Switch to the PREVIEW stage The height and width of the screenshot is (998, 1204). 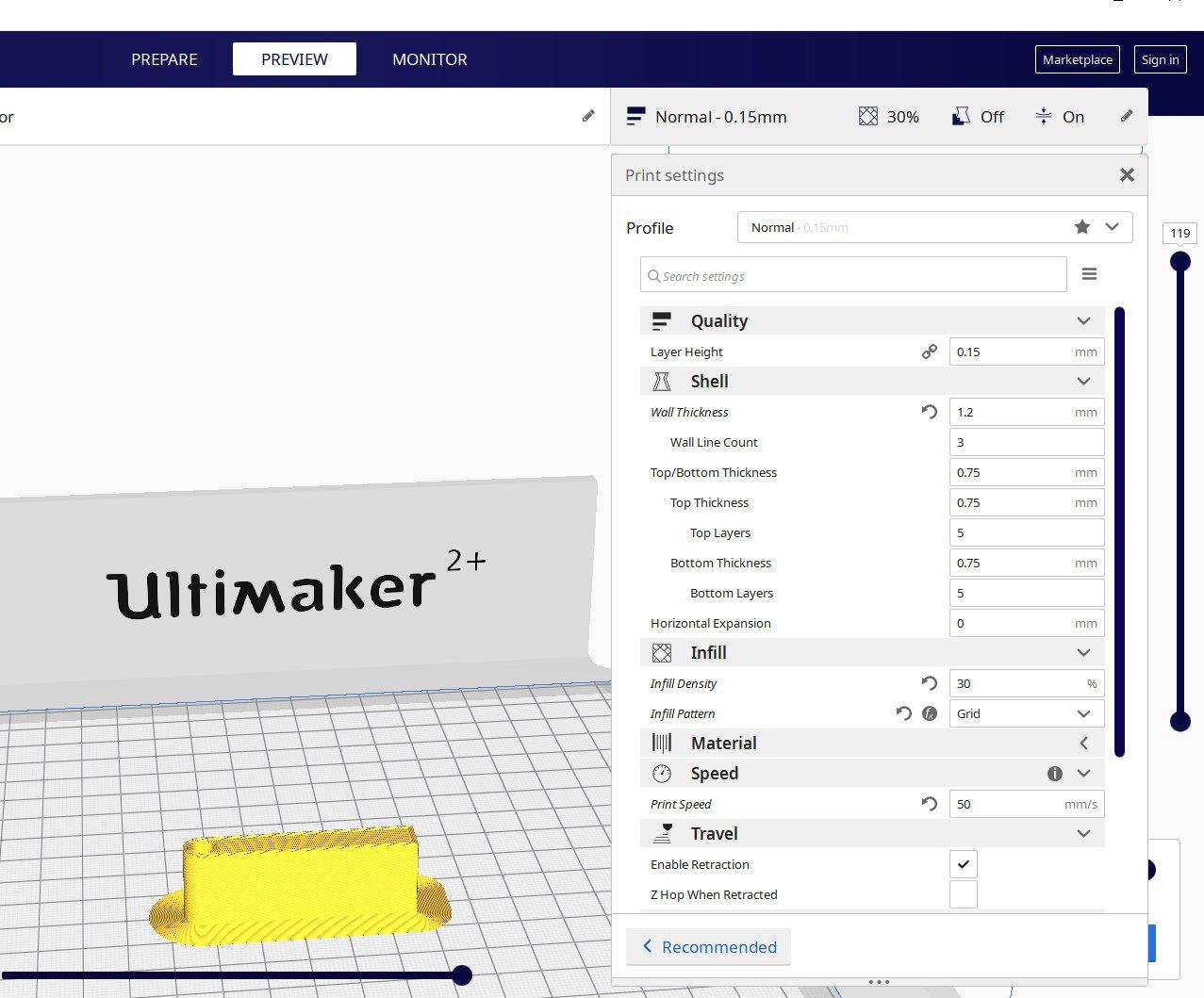tap(294, 59)
